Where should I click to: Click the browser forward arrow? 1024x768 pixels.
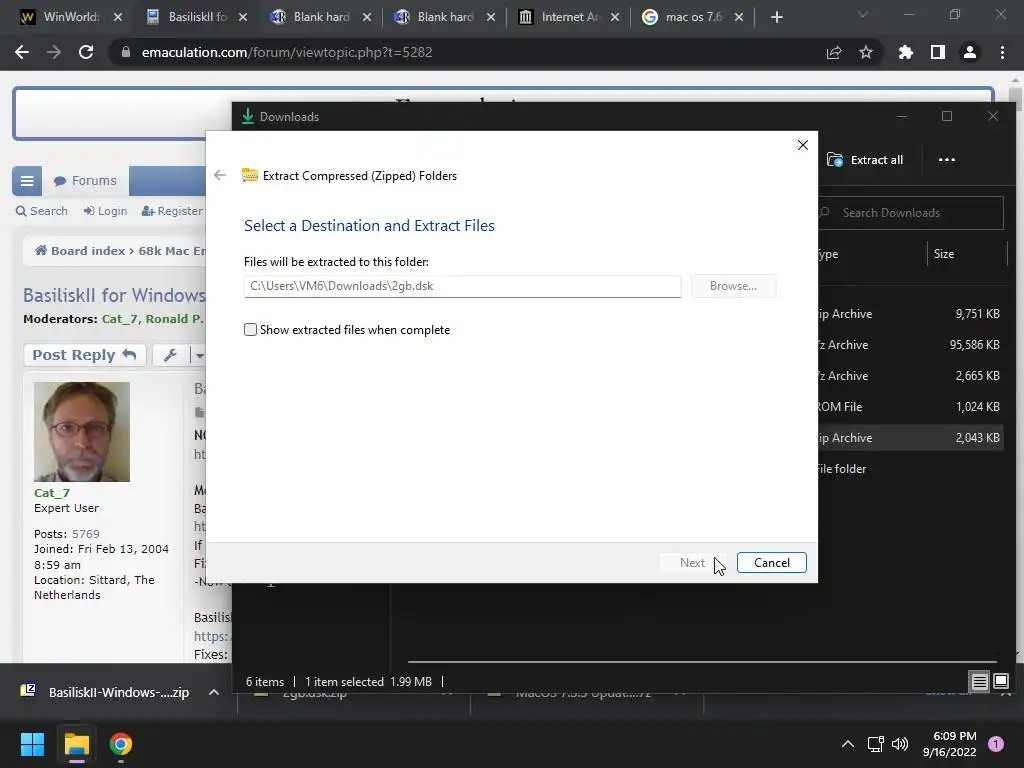[x=54, y=52]
